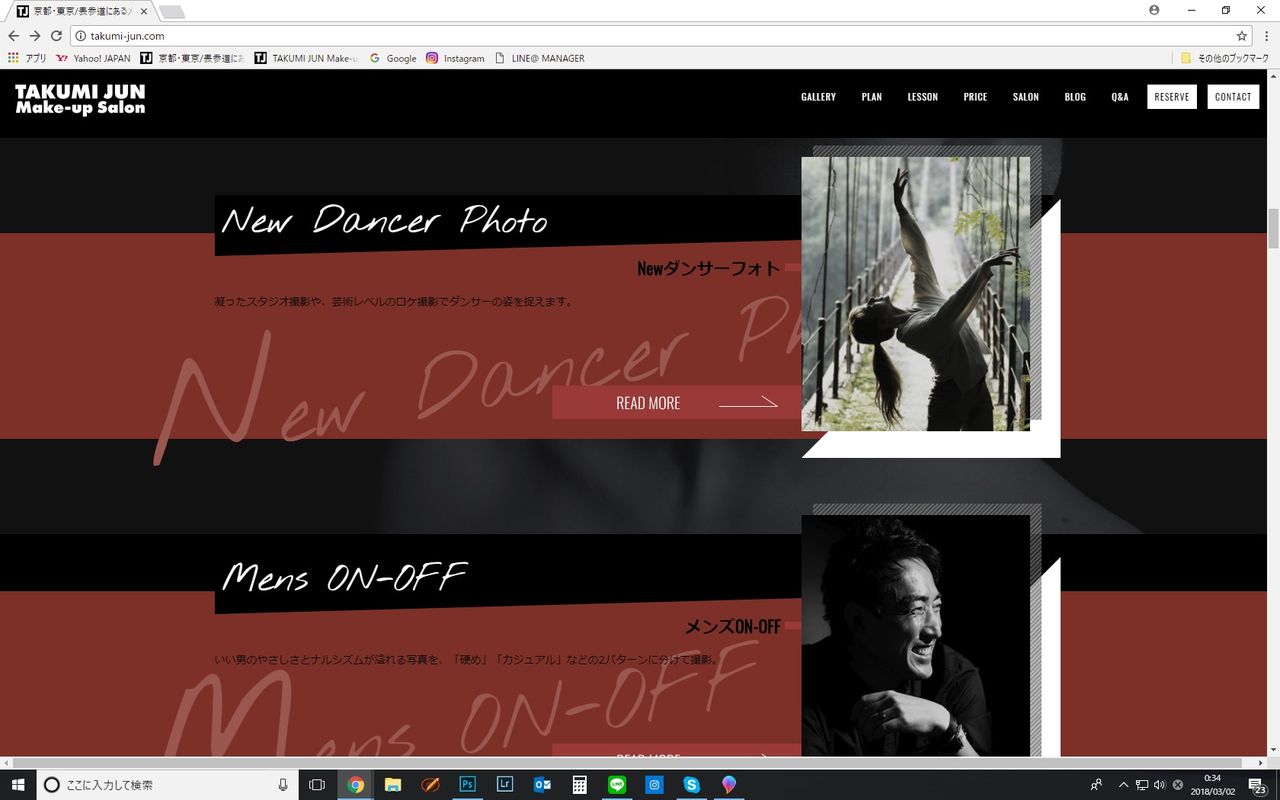
Task: Go back with the browser back arrow
Action: [x=14, y=36]
